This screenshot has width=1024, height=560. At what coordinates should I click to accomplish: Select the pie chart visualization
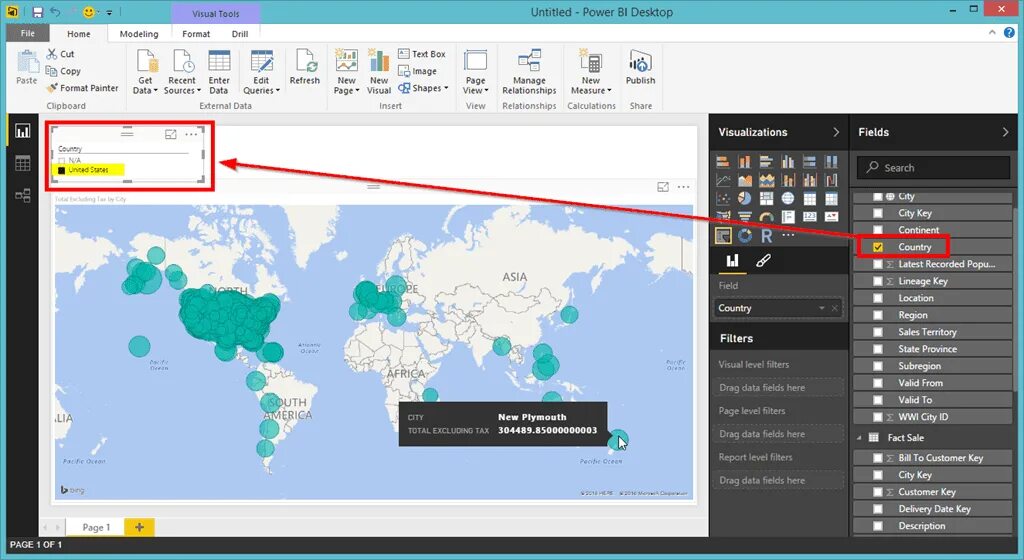click(x=744, y=198)
